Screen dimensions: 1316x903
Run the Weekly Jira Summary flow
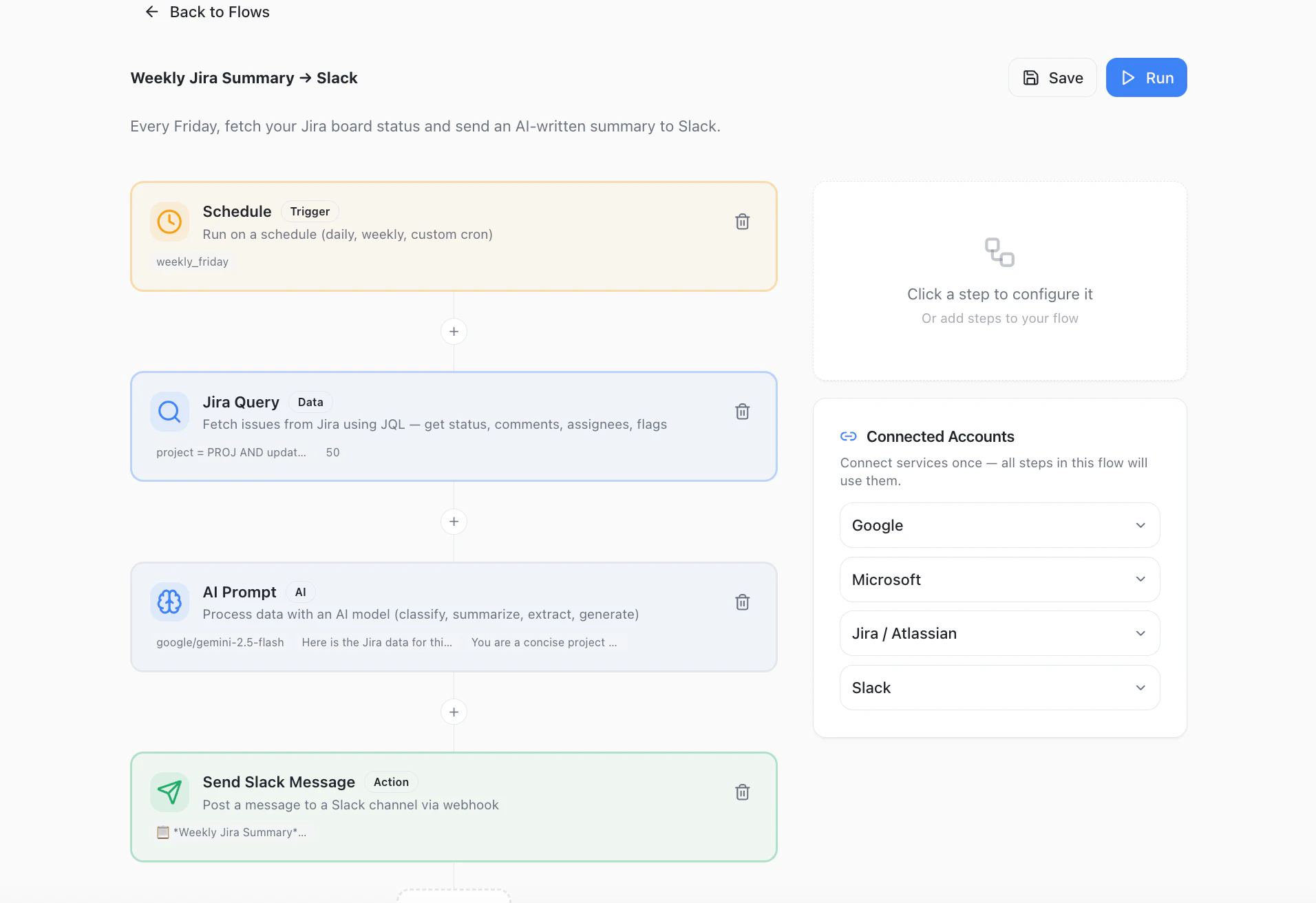pyautogui.click(x=1146, y=78)
